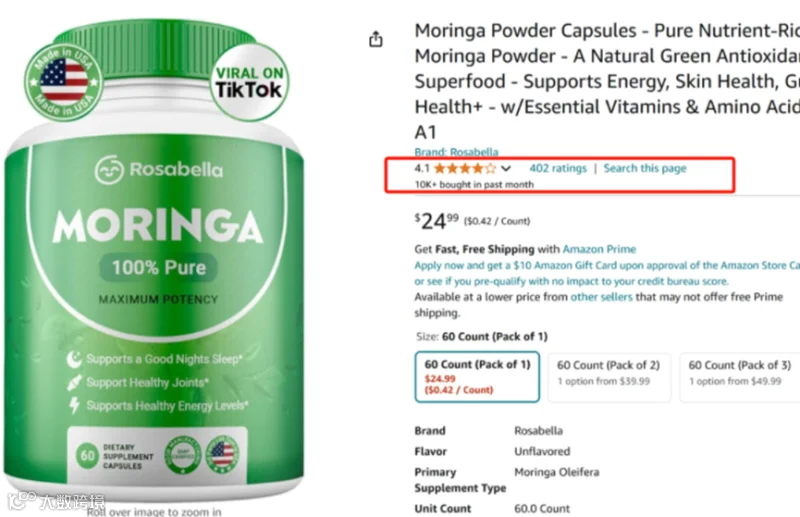Click the Amazon Prime link

click(x=599, y=249)
